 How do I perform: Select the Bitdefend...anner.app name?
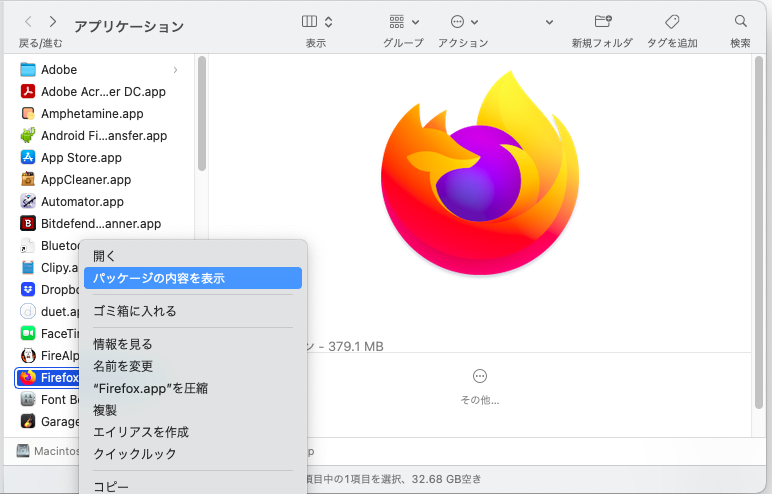(101, 224)
